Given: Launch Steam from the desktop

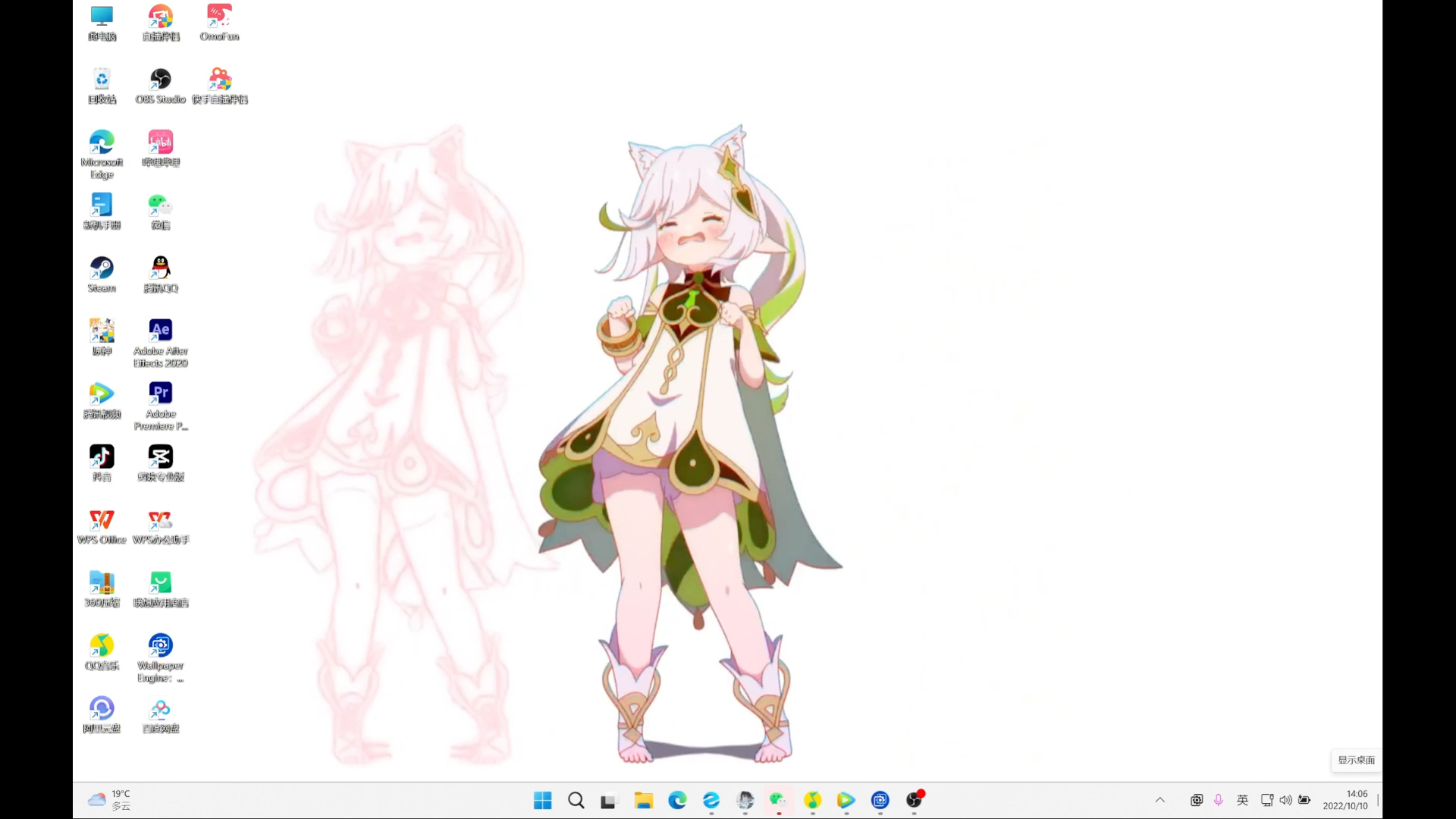Looking at the screenshot, I should click(x=102, y=275).
